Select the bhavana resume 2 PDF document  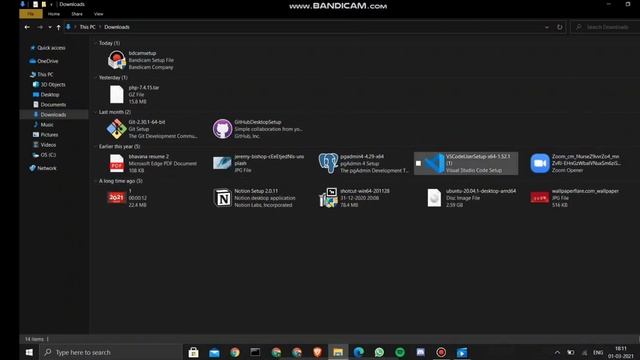(152, 163)
